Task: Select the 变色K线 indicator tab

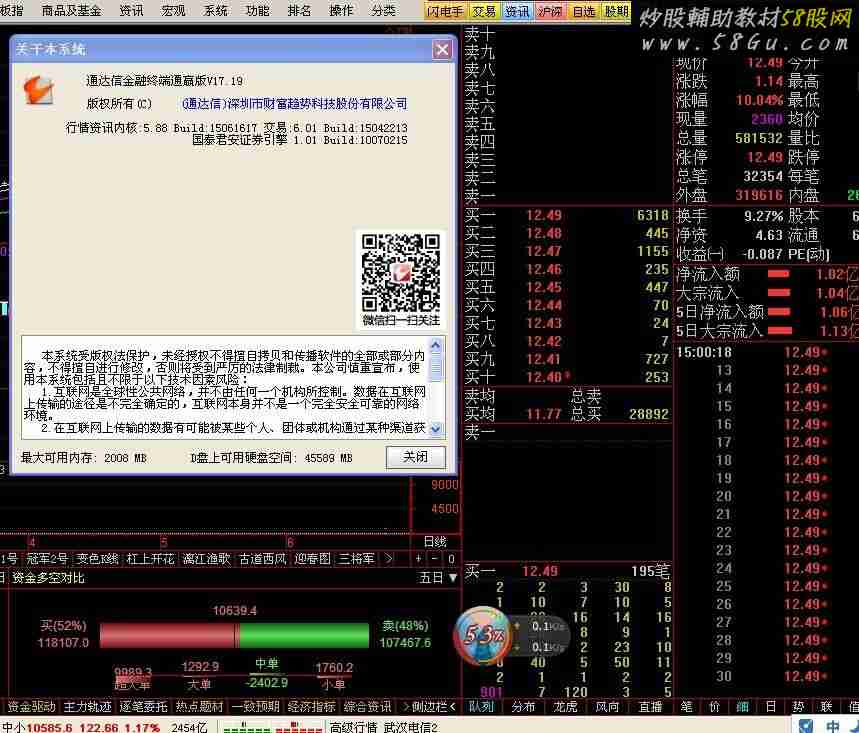Action: pos(98,559)
